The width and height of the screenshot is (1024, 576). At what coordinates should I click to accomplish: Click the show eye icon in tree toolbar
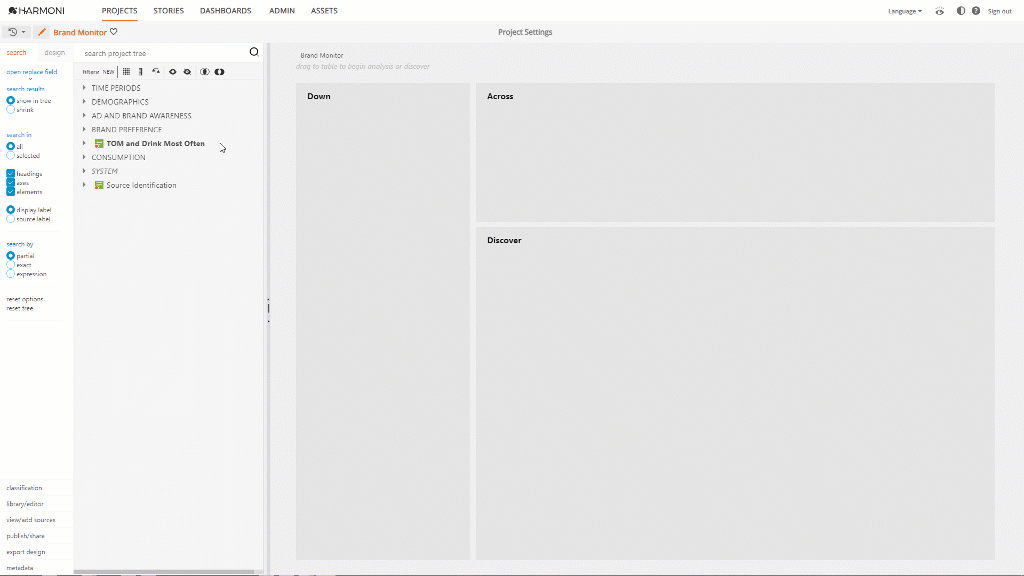pyautogui.click(x=172, y=72)
